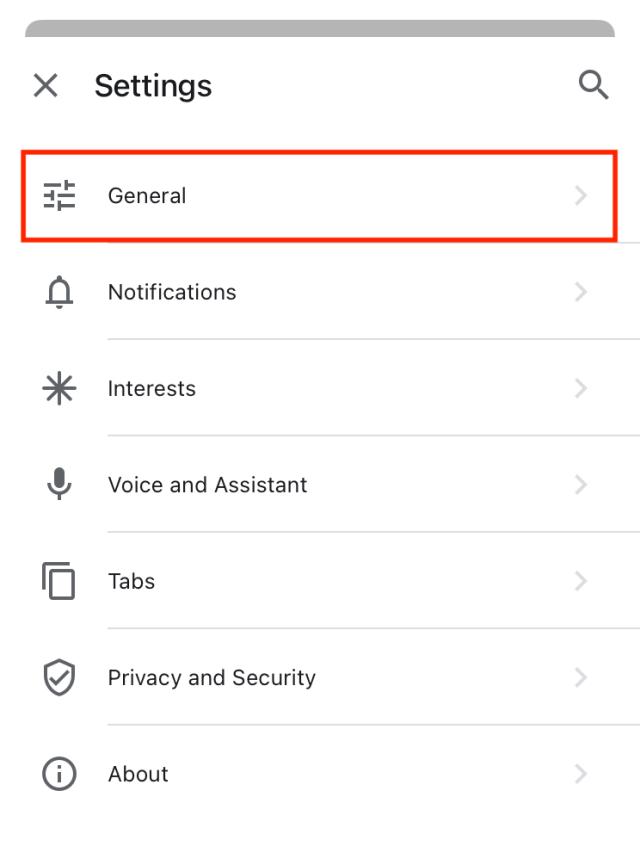
Task: Expand the General row chevron
Action: coord(581,196)
